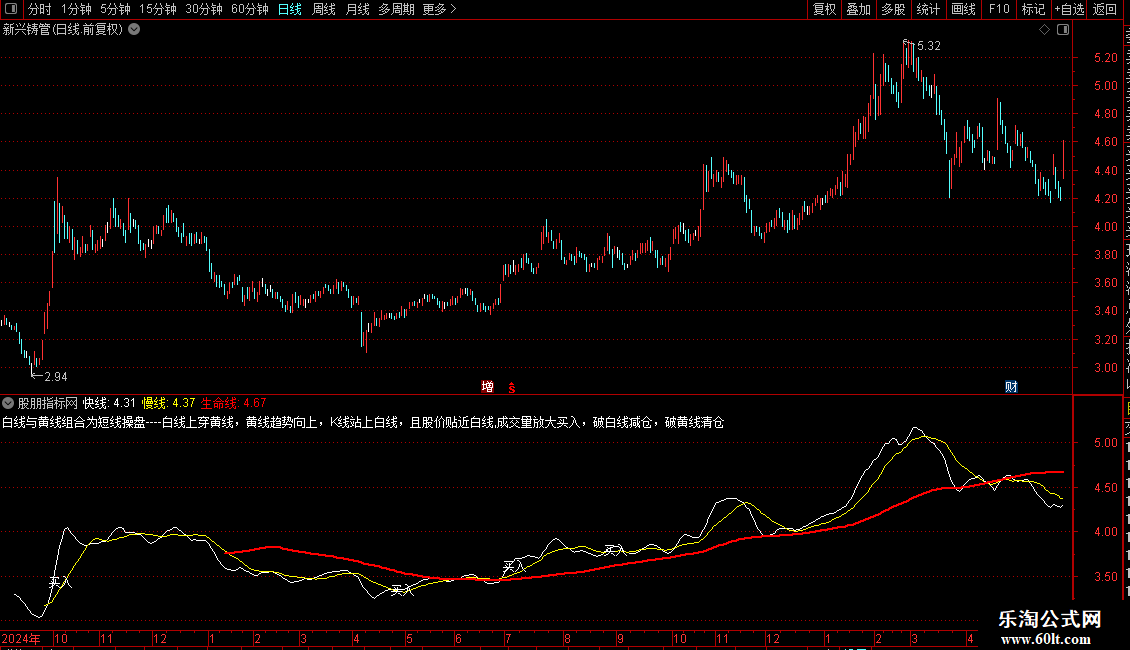Screen dimensions: 1130x650
Task: Add stock via +自选 button
Action: click(1069, 9)
